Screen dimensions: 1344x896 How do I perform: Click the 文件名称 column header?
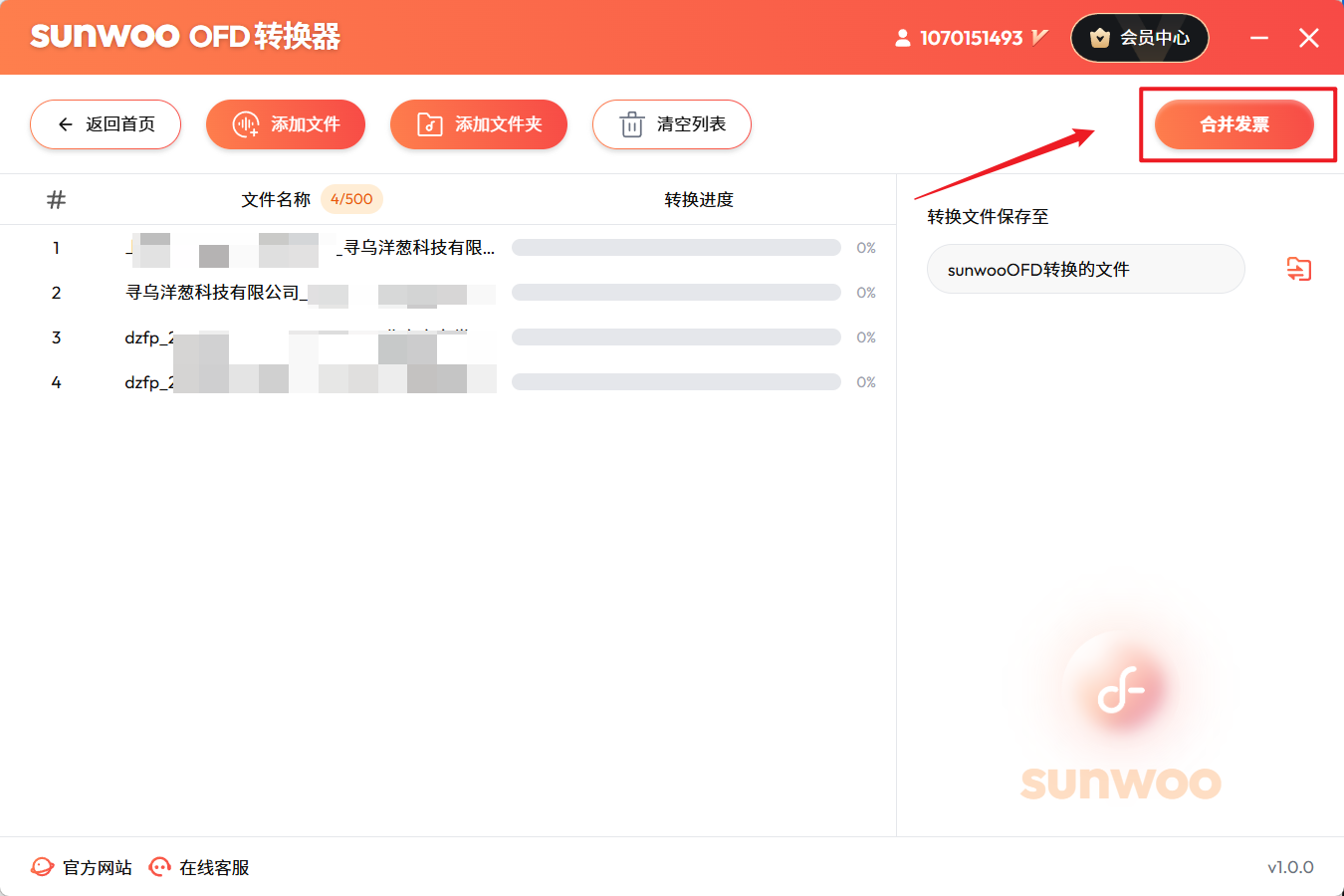point(276,200)
